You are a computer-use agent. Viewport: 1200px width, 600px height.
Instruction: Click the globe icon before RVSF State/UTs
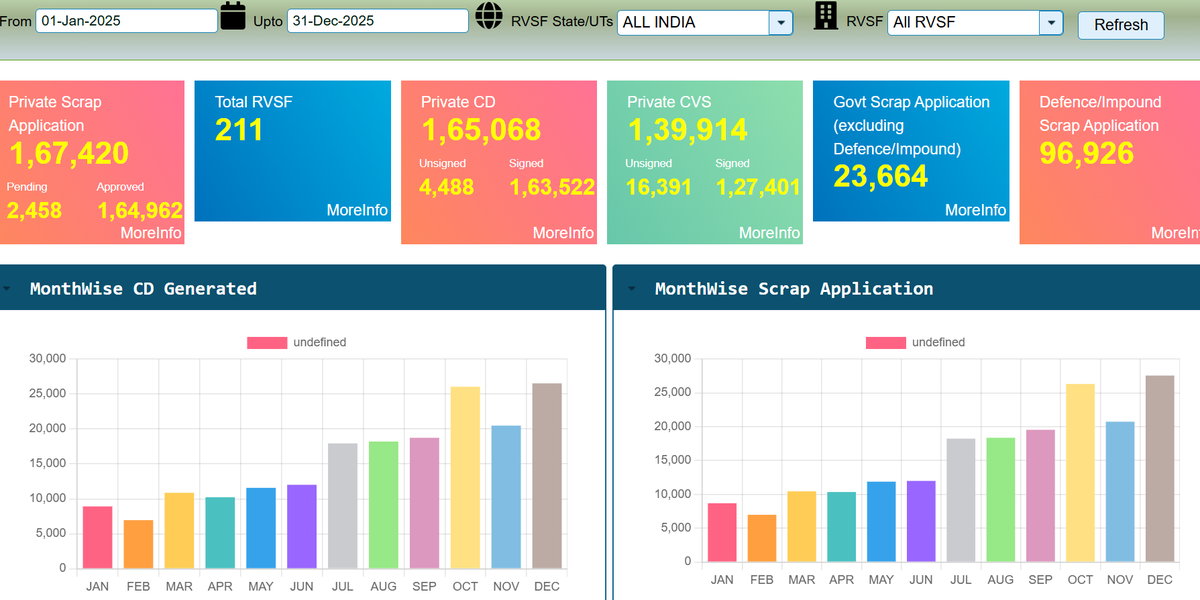click(x=489, y=16)
